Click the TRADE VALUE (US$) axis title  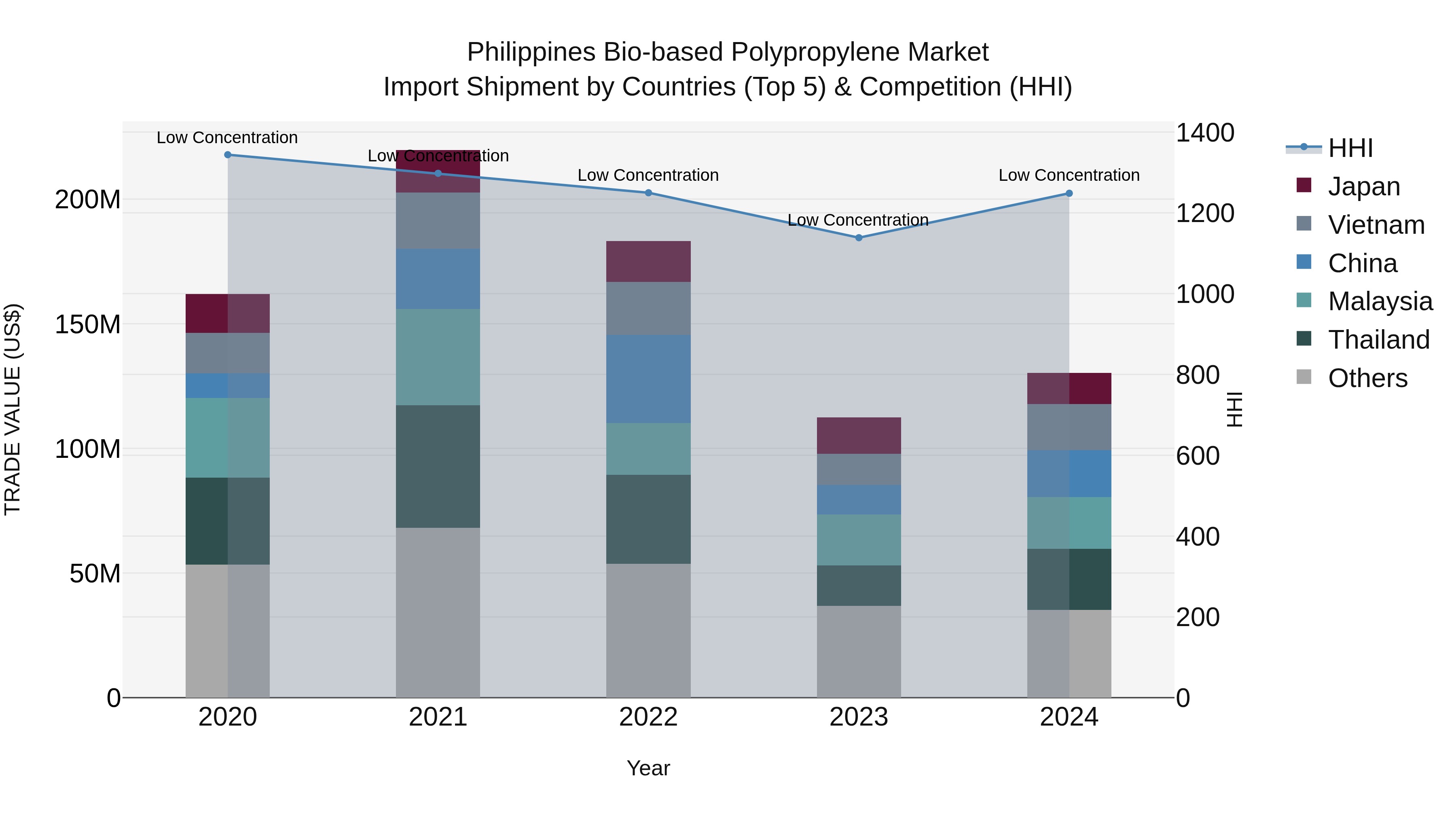[13, 409]
